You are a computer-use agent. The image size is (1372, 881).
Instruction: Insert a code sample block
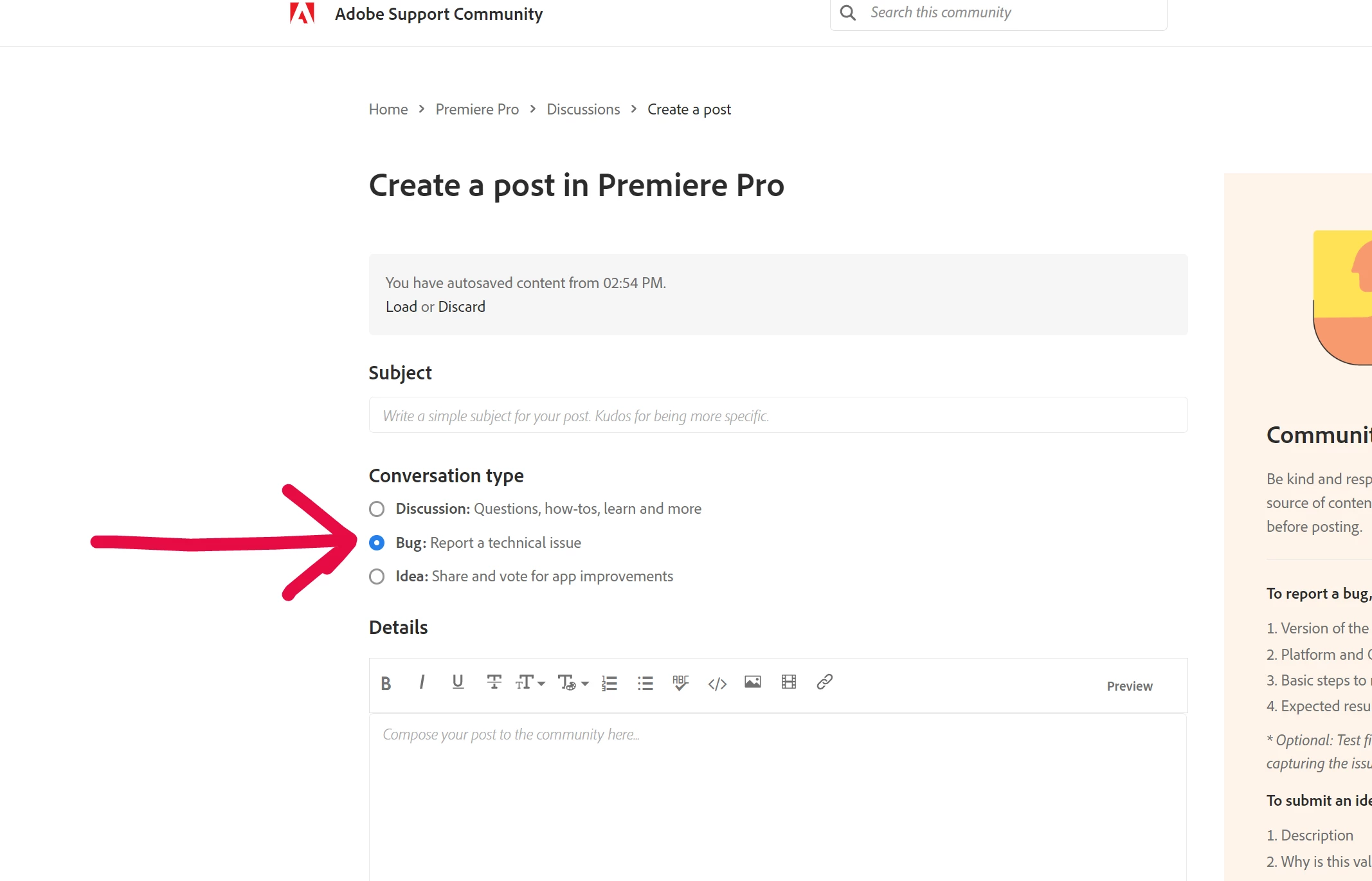[717, 684]
